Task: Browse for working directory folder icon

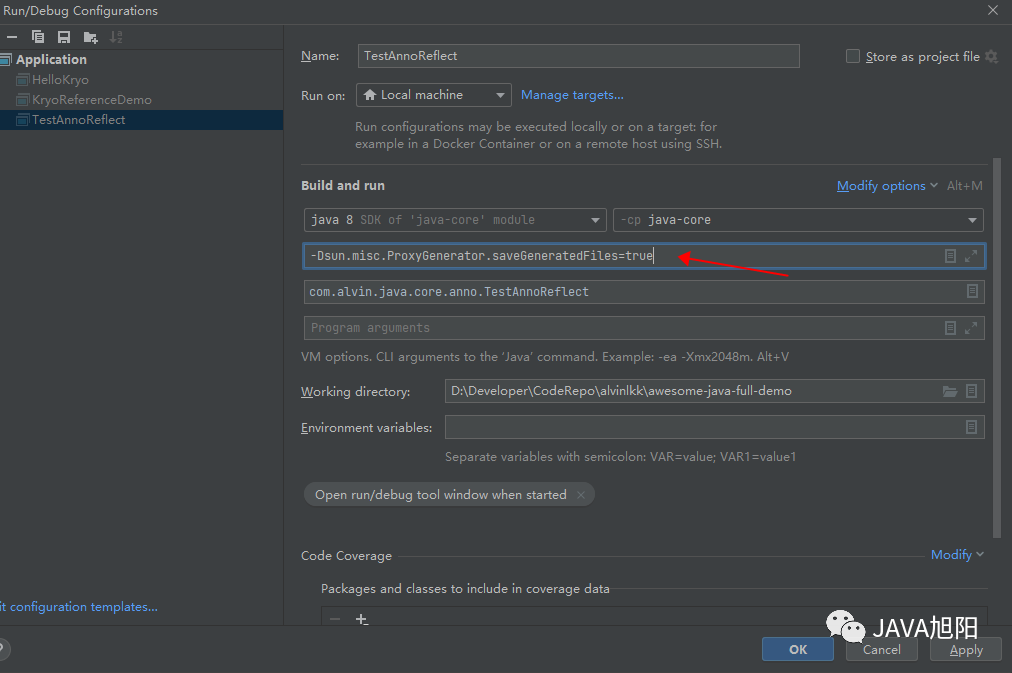Action: tap(950, 391)
